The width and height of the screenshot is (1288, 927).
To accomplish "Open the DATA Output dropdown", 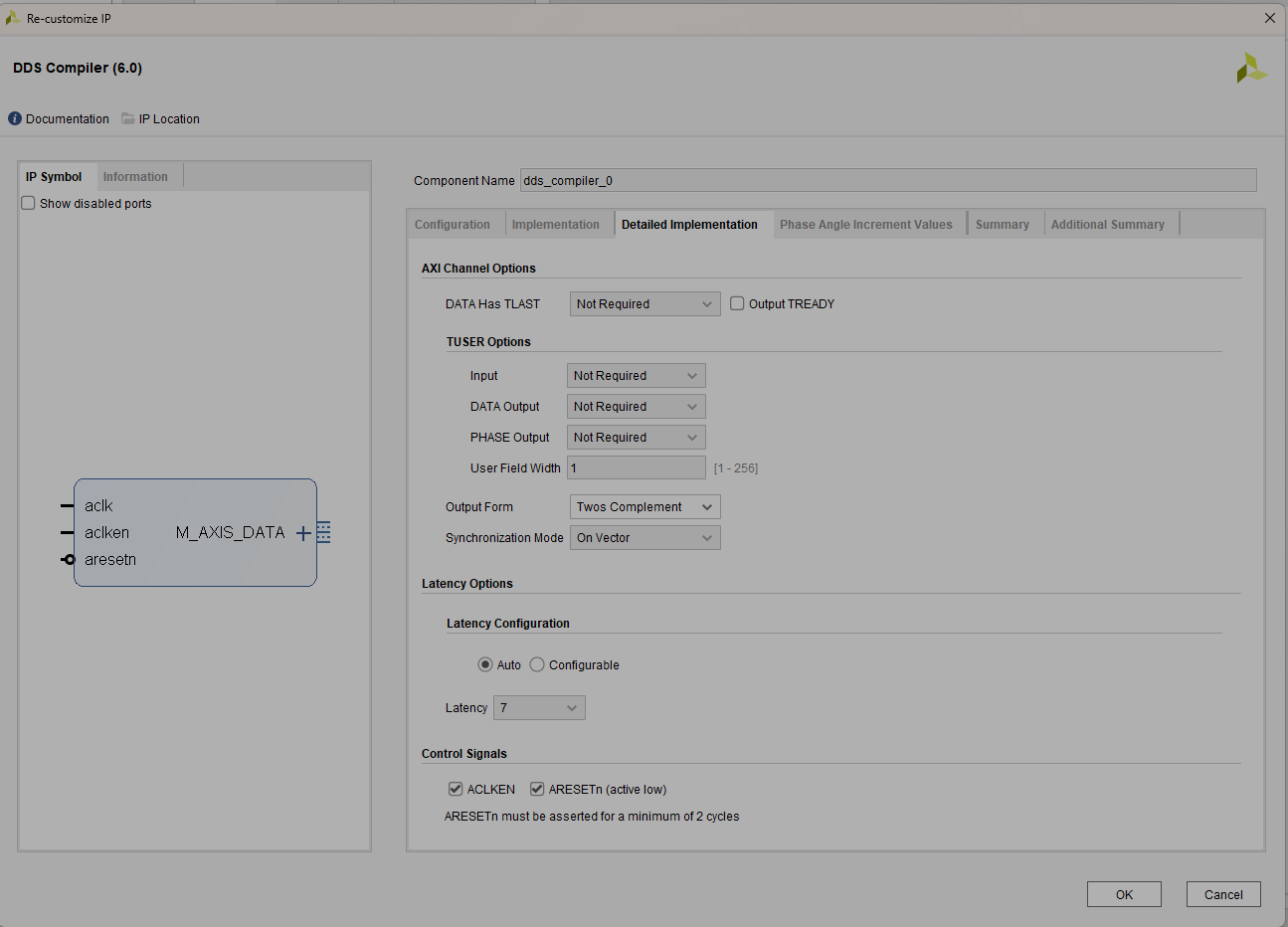I will click(637, 407).
